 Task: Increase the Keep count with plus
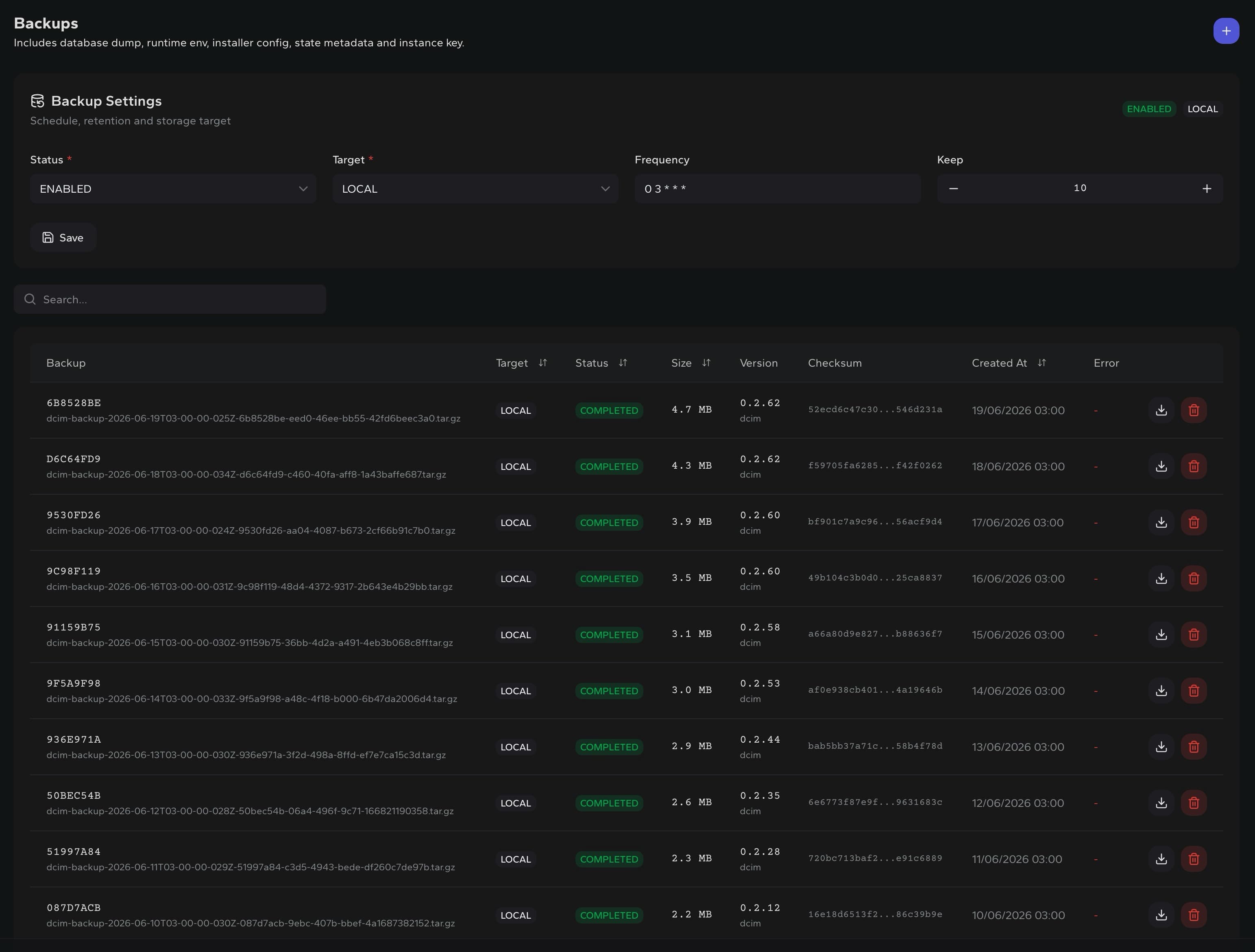(x=1207, y=188)
